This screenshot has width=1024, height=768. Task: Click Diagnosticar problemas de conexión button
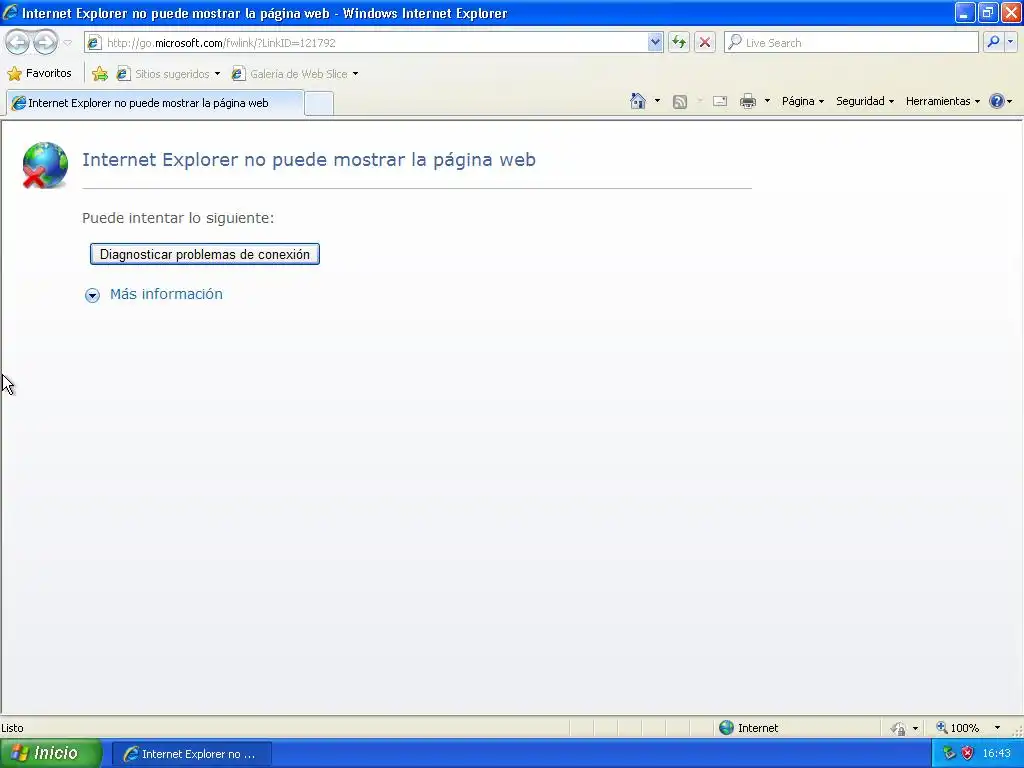click(x=204, y=254)
